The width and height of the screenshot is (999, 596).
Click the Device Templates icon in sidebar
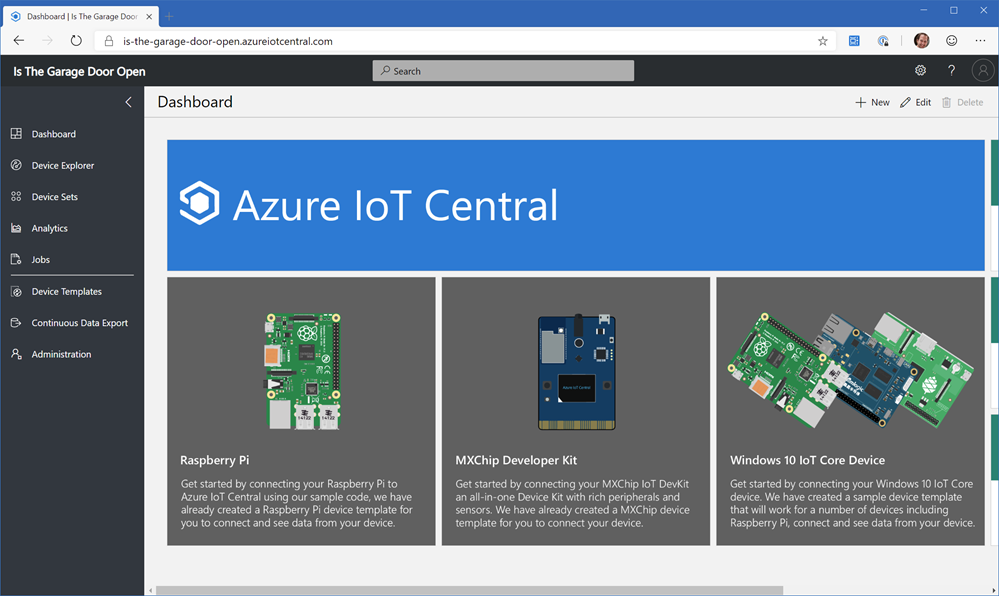pos(17,291)
